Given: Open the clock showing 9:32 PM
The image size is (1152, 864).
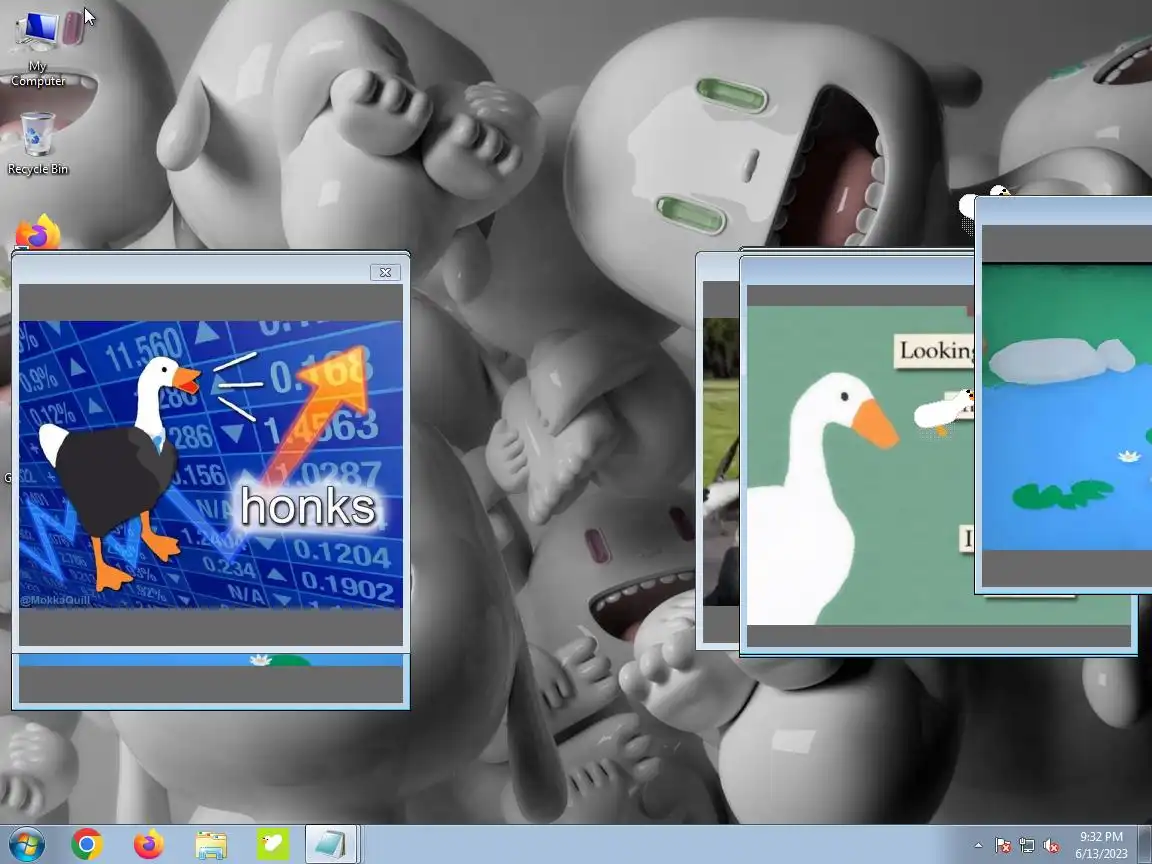Looking at the screenshot, I should (x=1101, y=845).
